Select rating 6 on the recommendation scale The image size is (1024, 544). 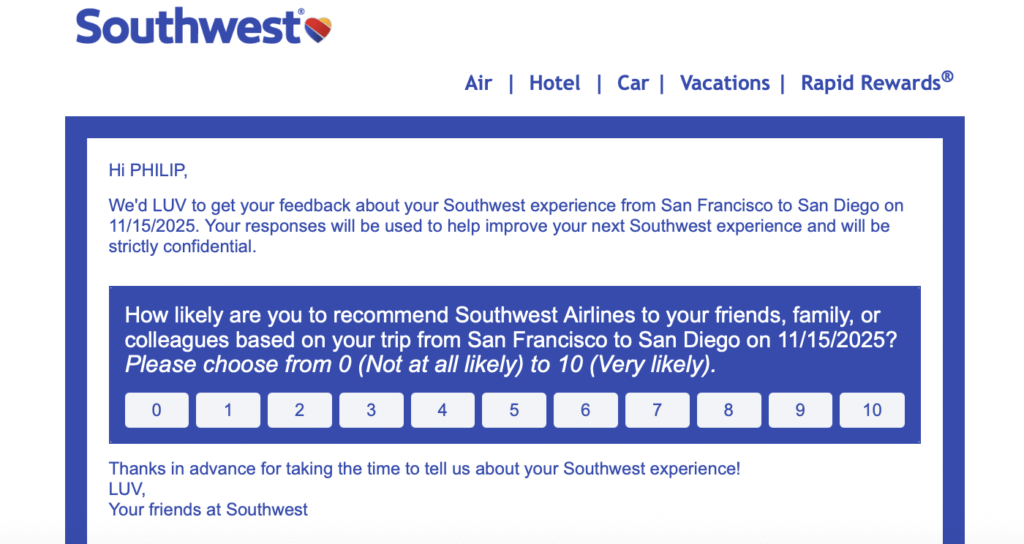point(586,410)
